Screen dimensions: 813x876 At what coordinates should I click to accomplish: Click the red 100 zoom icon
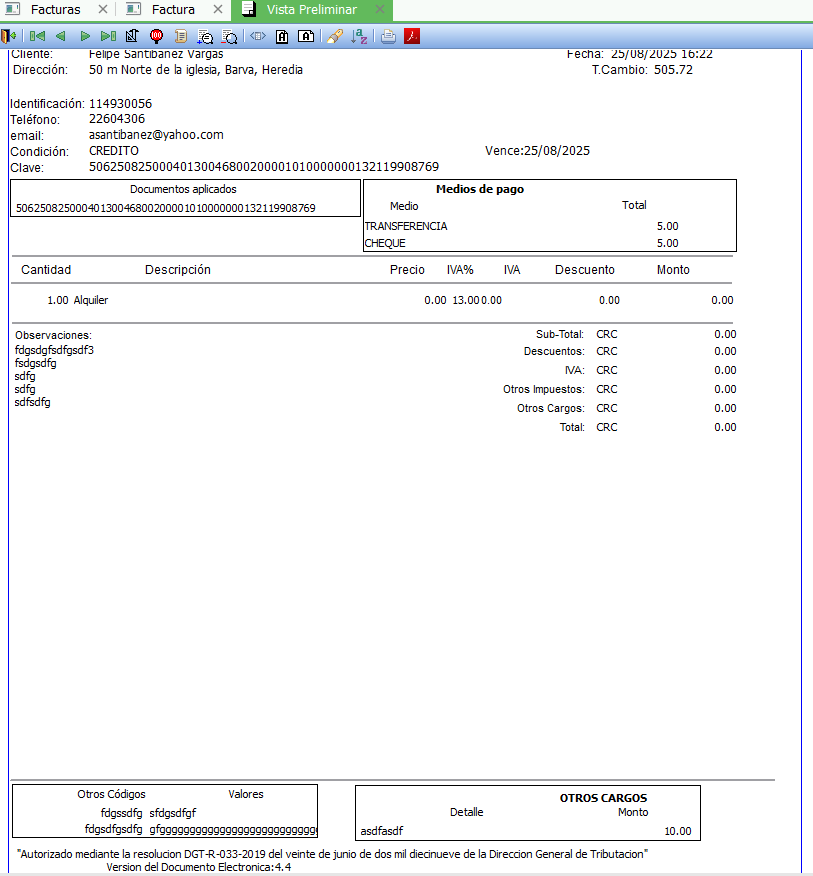pyautogui.click(x=156, y=36)
